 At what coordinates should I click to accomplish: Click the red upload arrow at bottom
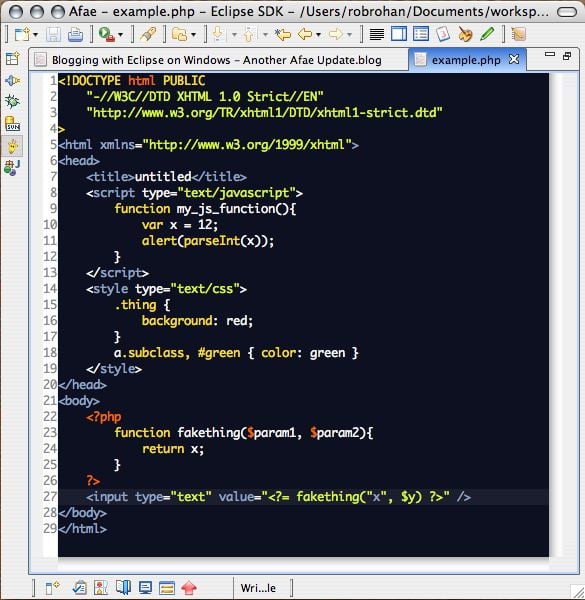[x=189, y=588]
